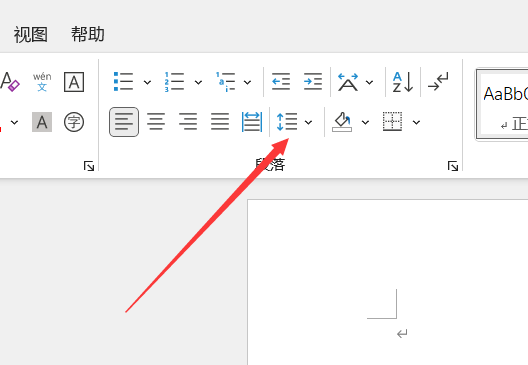Expand the numbering list style dropdown
The image size is (528, 365).
point(198,82)
